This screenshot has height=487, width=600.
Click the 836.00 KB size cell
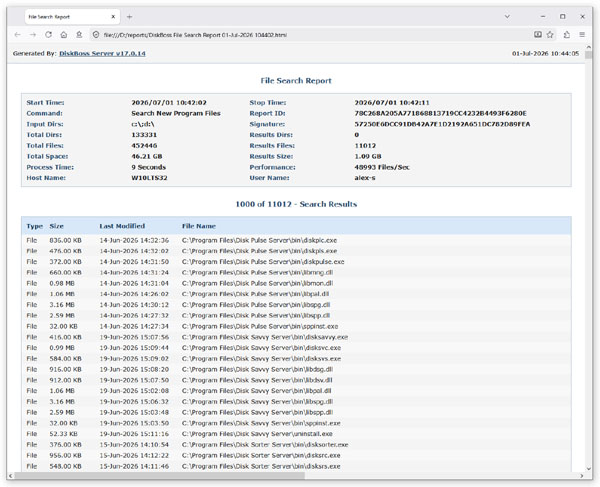(x=65, y=240)
